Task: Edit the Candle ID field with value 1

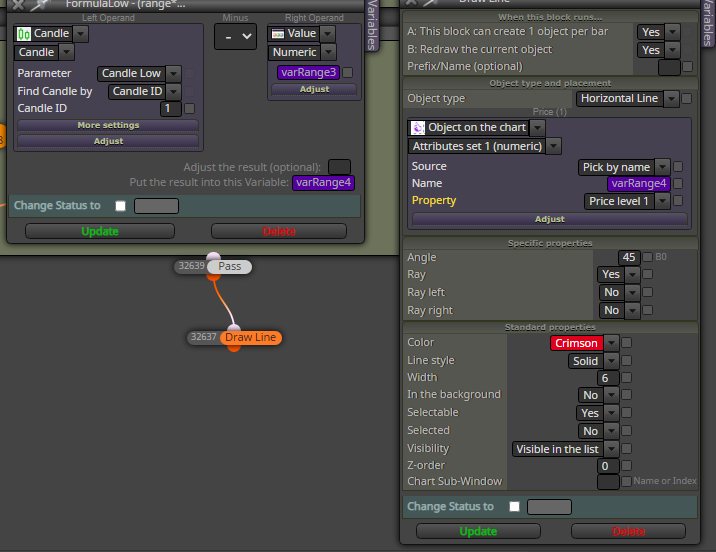Action: coord(171,109)
